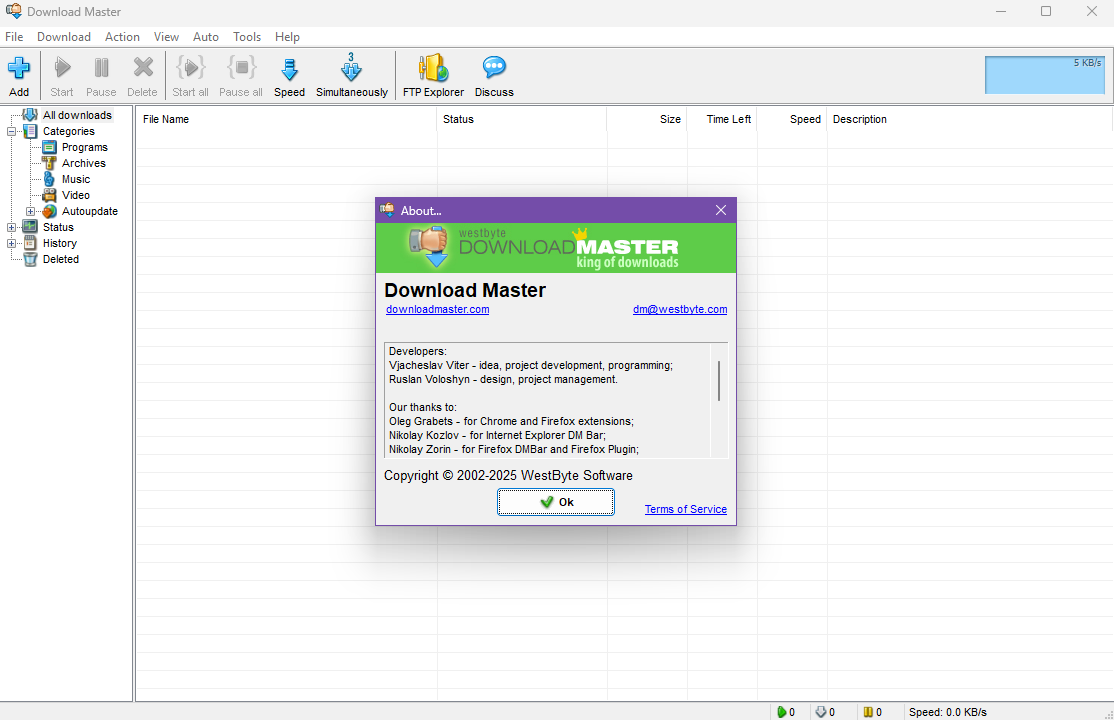1114x720 pixels.
Task: Select the Music category in tree
Action: (75, 179)
